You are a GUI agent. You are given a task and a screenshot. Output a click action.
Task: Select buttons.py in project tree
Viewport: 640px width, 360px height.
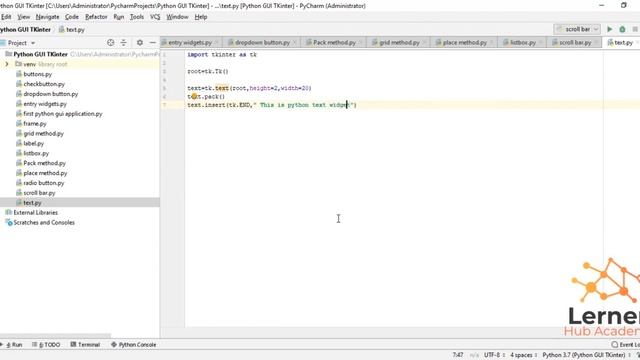(38, 74)
